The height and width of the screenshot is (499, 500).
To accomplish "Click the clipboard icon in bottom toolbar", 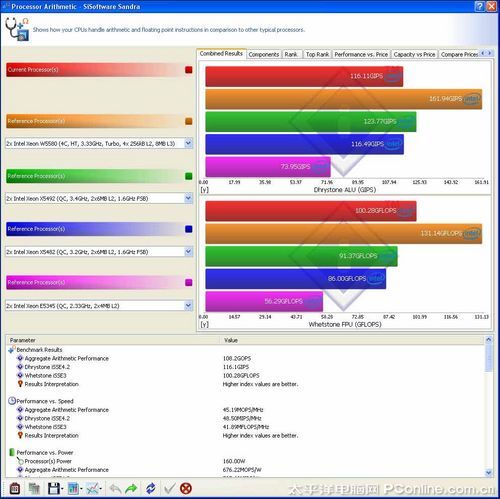I will (x=14, y=489).
